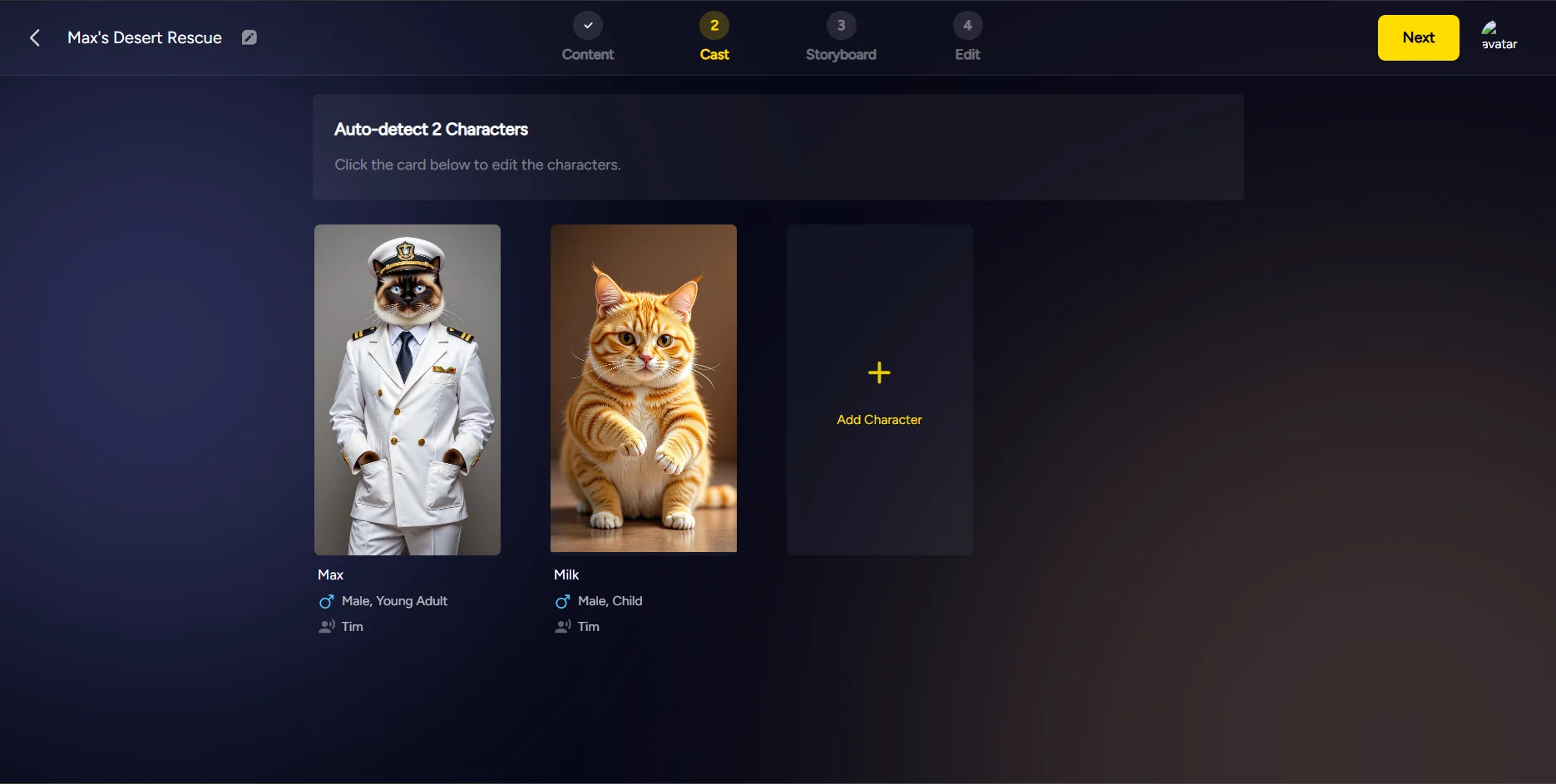Screen dimensions: 1556x784
Task: Go back using the left arrow icon
Action: pyautogui.click(x=35, y=37)
